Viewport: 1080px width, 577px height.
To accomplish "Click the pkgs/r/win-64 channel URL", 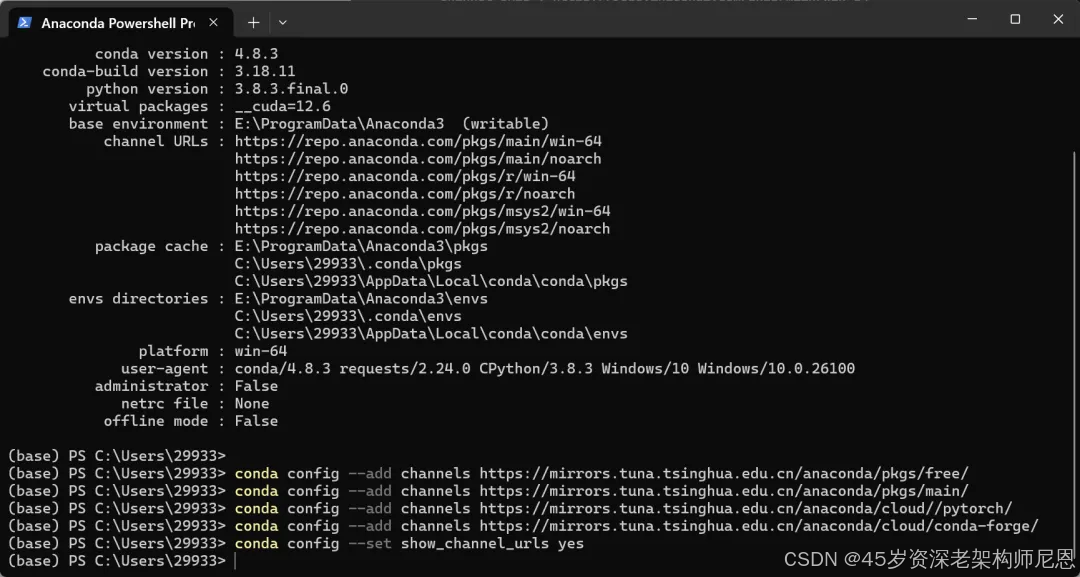I will [405, 176].
